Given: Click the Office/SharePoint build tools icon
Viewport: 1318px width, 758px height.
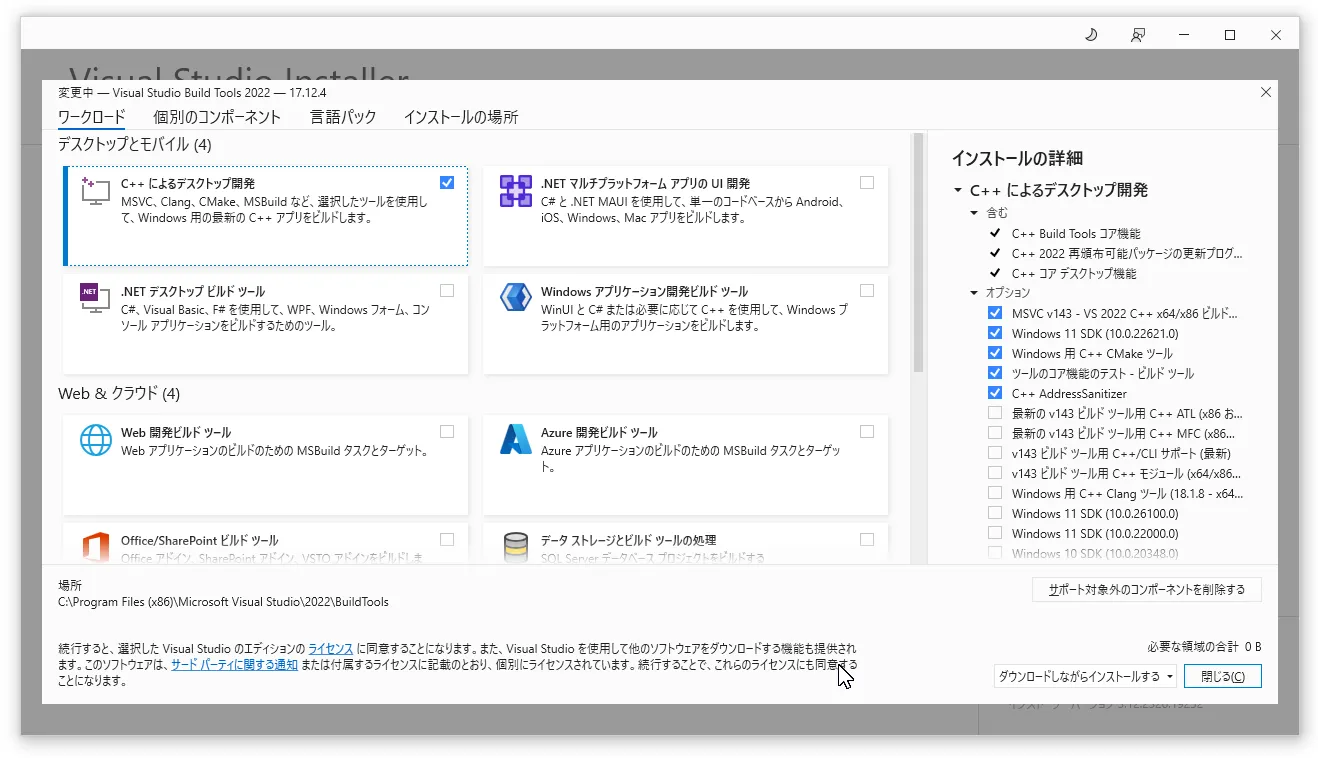Looking at the screenshot, I should coord(95,547).
